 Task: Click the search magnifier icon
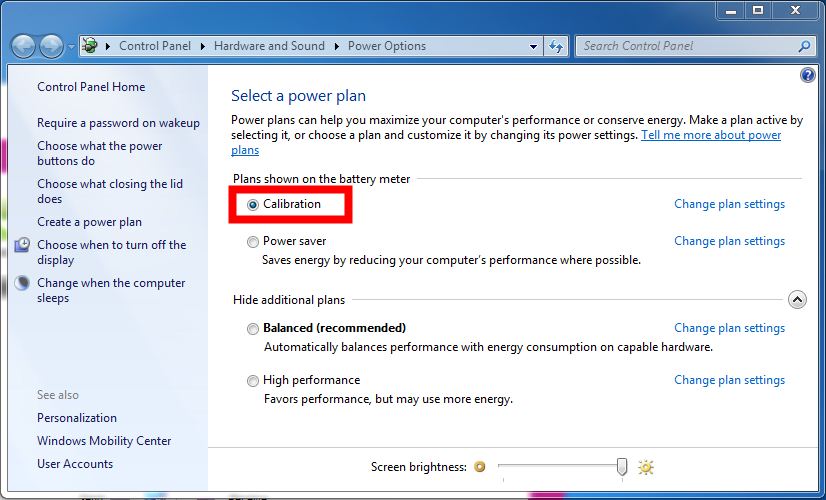point(804,46)
